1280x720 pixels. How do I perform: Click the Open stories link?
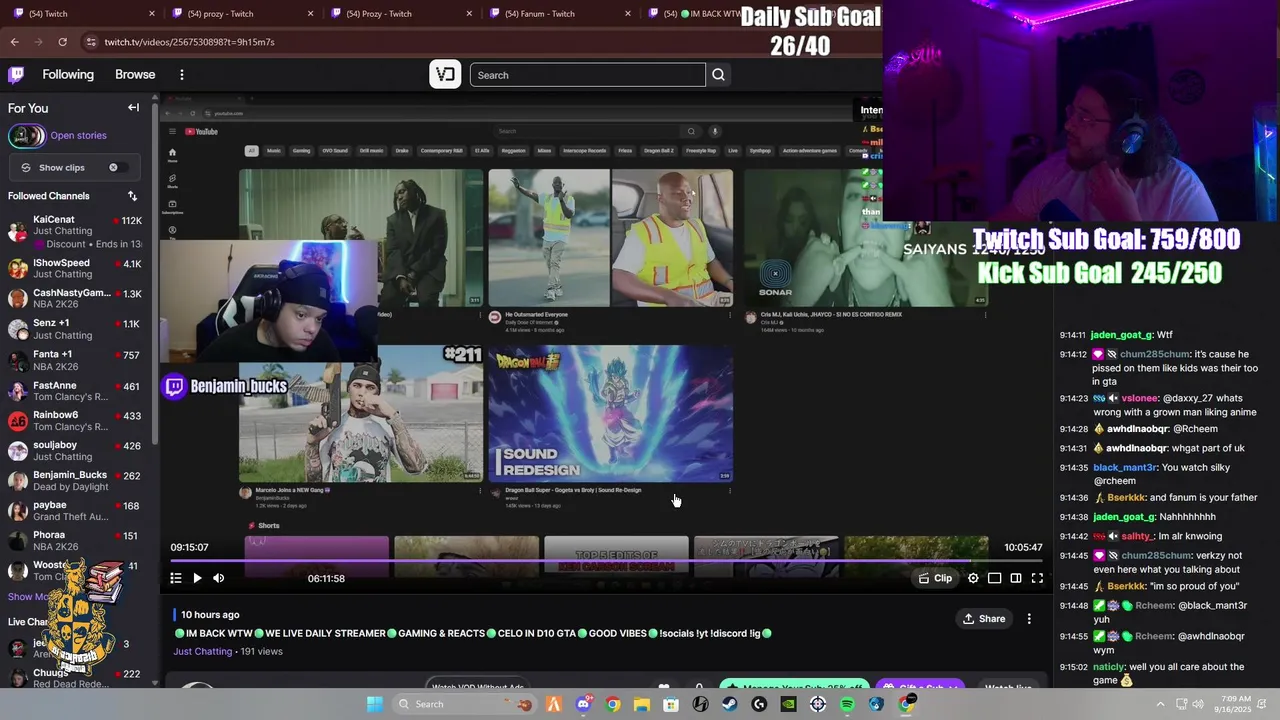coord(78,136)
